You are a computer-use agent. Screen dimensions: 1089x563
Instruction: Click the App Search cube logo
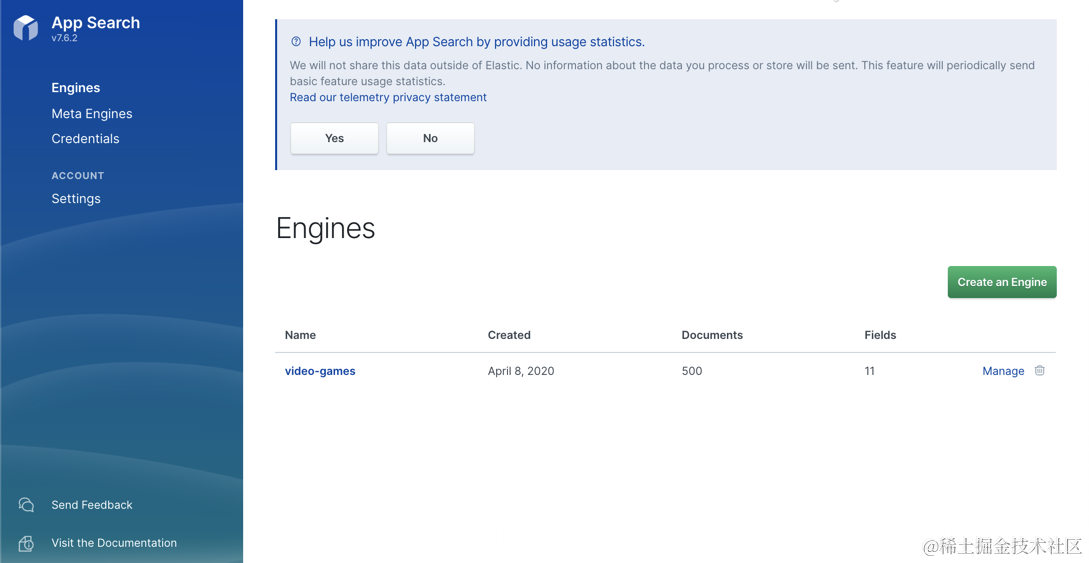coord(26,28)
